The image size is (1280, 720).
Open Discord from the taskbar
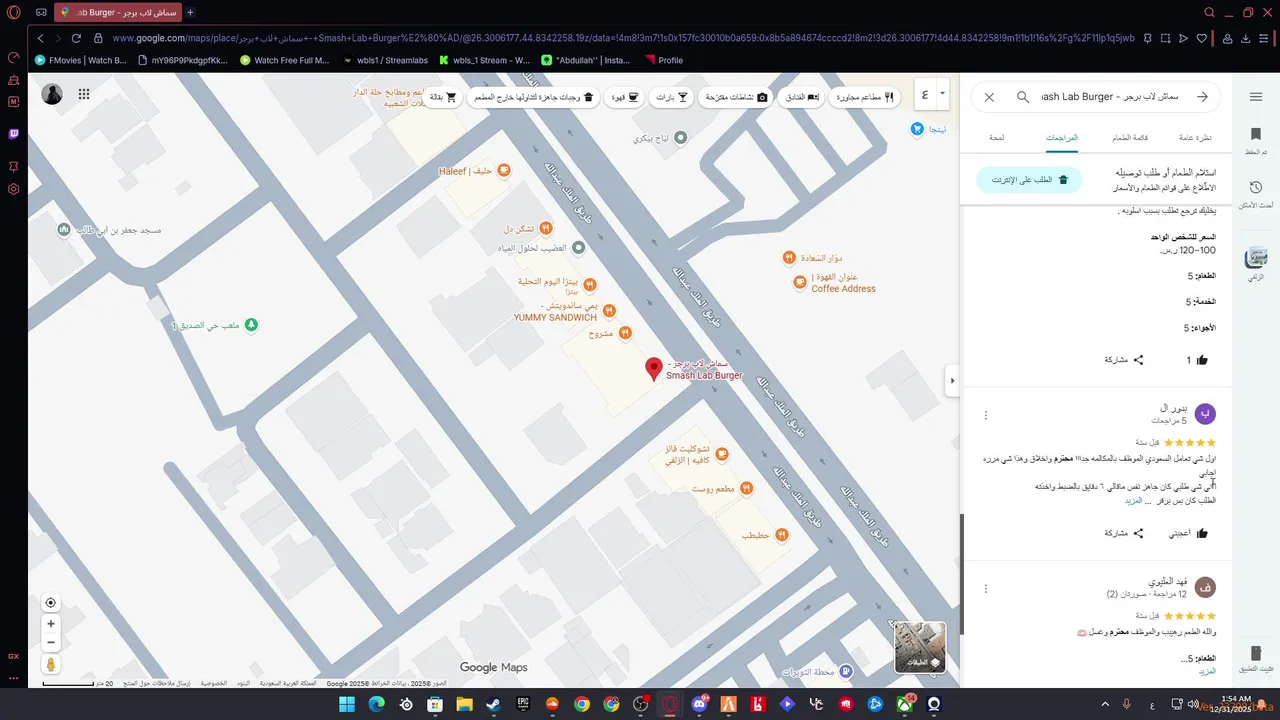point(699,704)
